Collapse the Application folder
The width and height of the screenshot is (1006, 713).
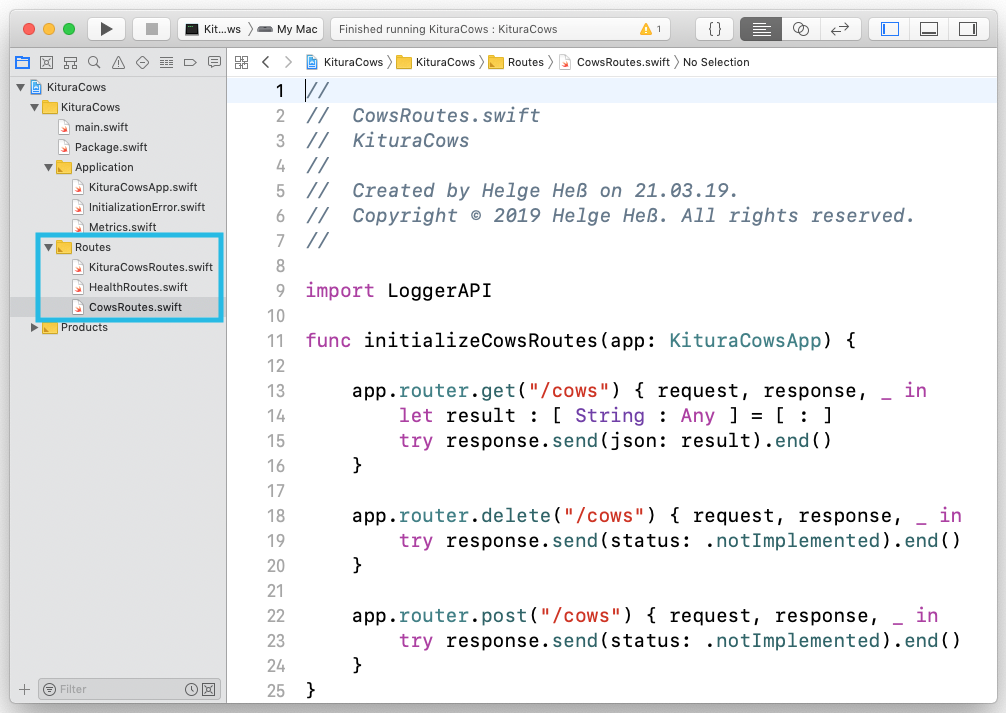[49, 168]
